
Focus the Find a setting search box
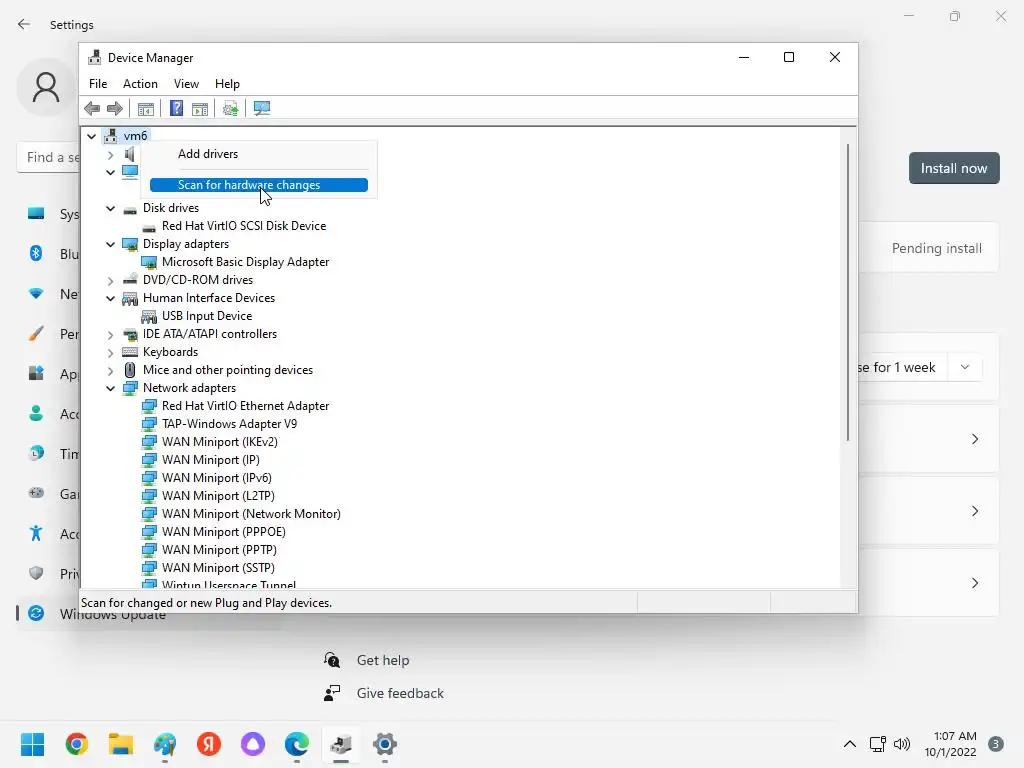(x=48, y=157)
